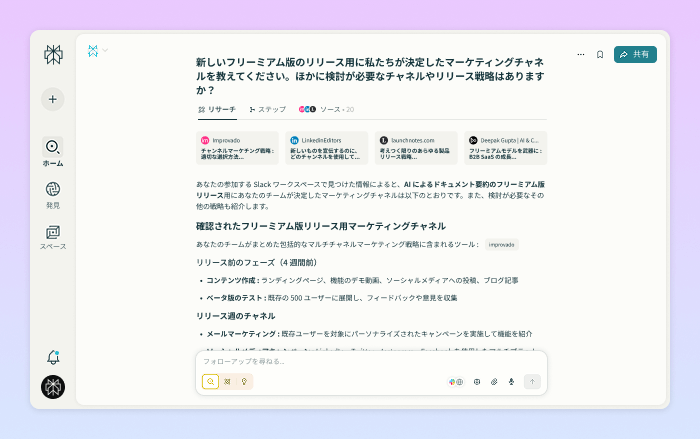The height and width of the screenshot is (439, 700).
Task: Open the LinkedInEditors source card
Action: tap(327, 148)
